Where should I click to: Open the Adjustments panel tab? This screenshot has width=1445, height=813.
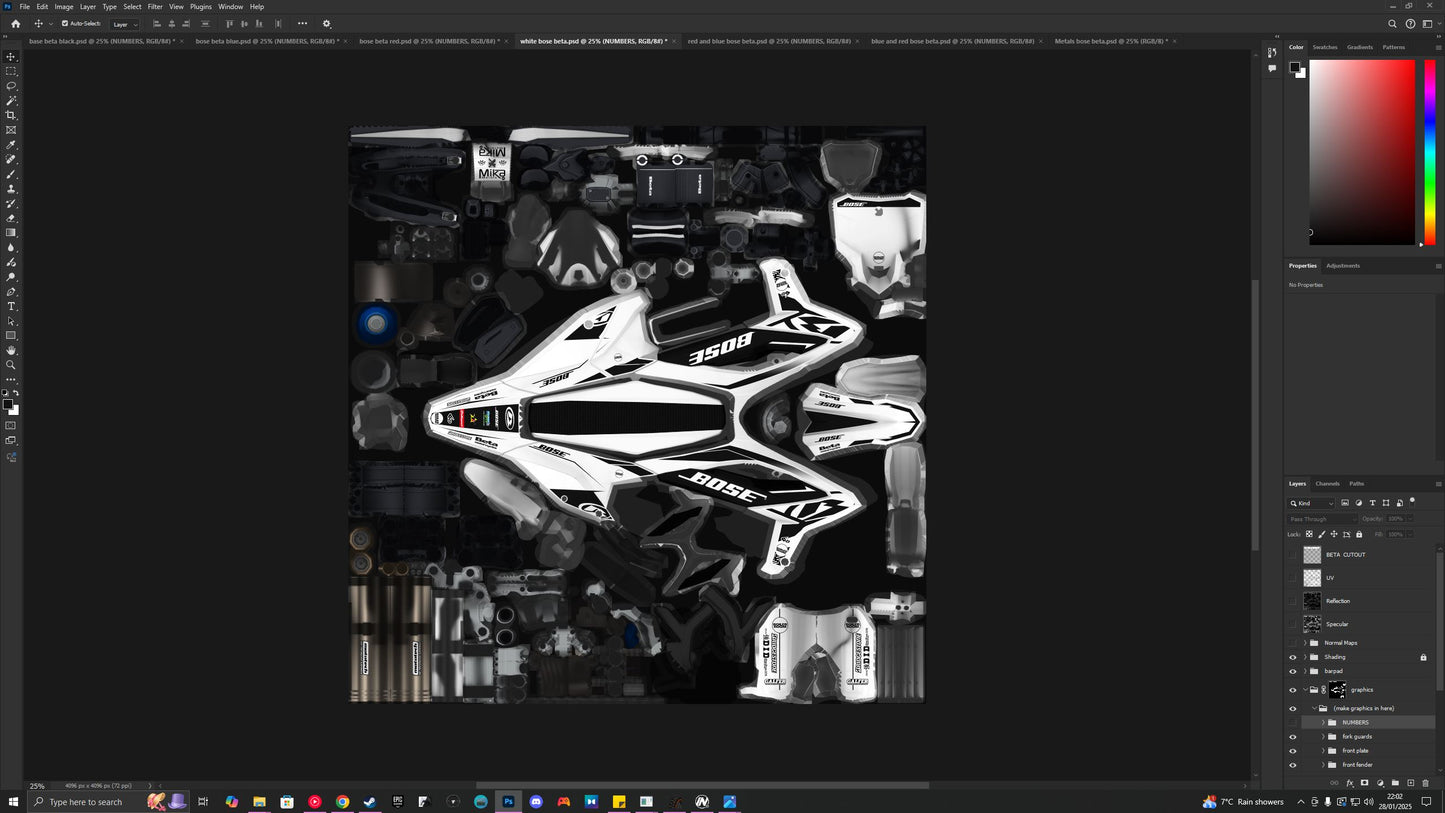click(x=1343, y=266)
